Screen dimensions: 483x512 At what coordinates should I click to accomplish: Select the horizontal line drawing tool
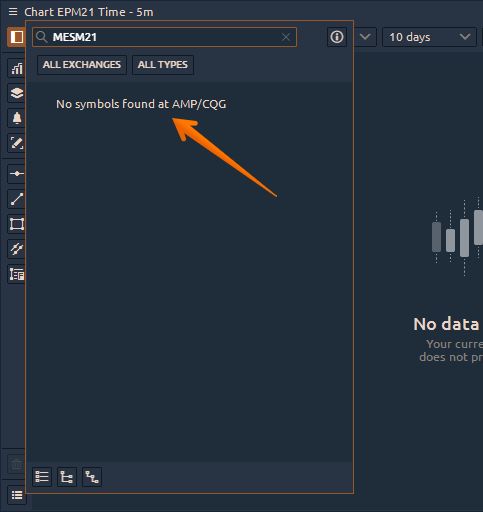[x=17, y=174]
